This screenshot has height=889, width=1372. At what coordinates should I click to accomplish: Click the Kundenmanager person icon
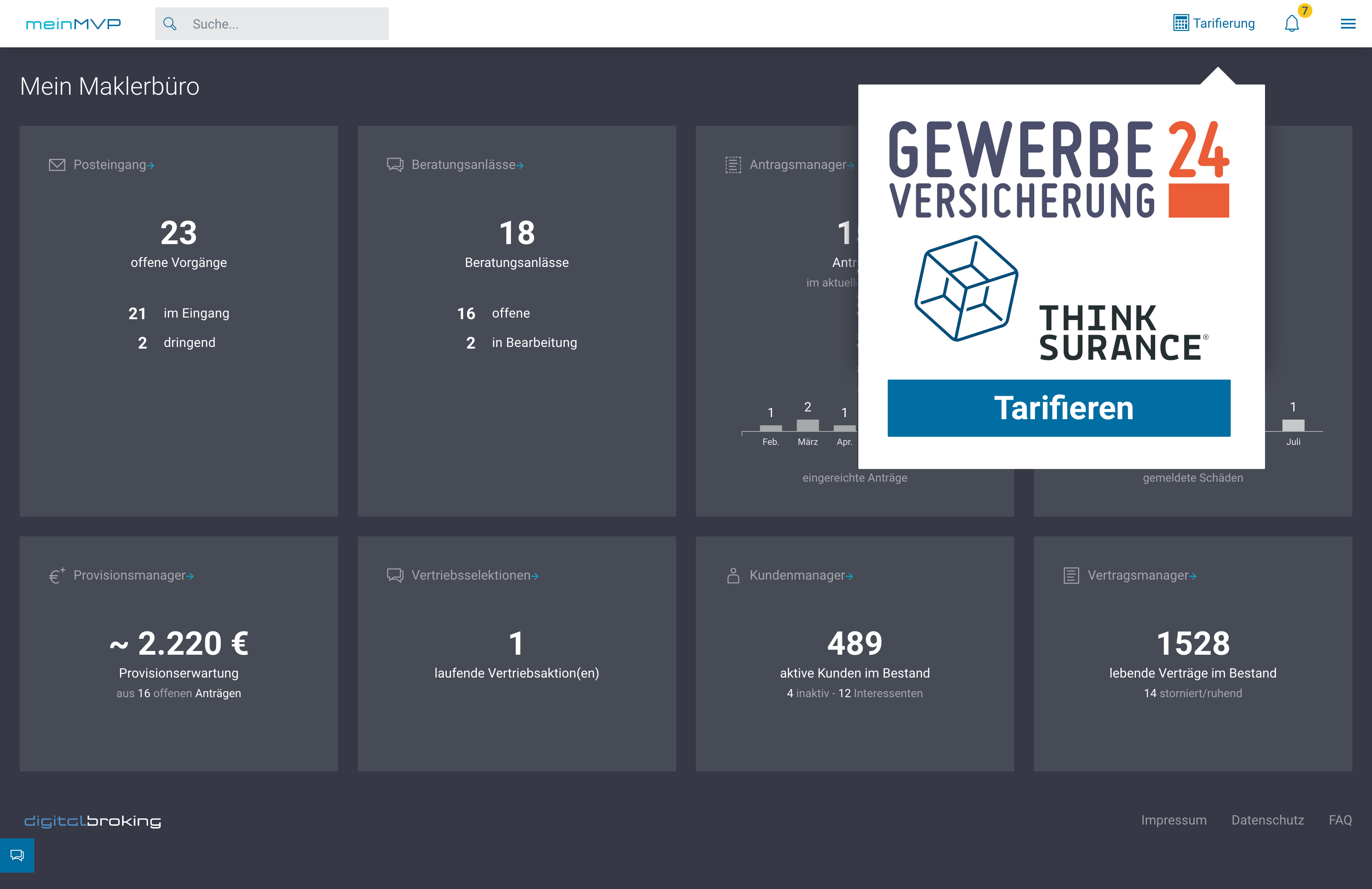tap(733, 575)
